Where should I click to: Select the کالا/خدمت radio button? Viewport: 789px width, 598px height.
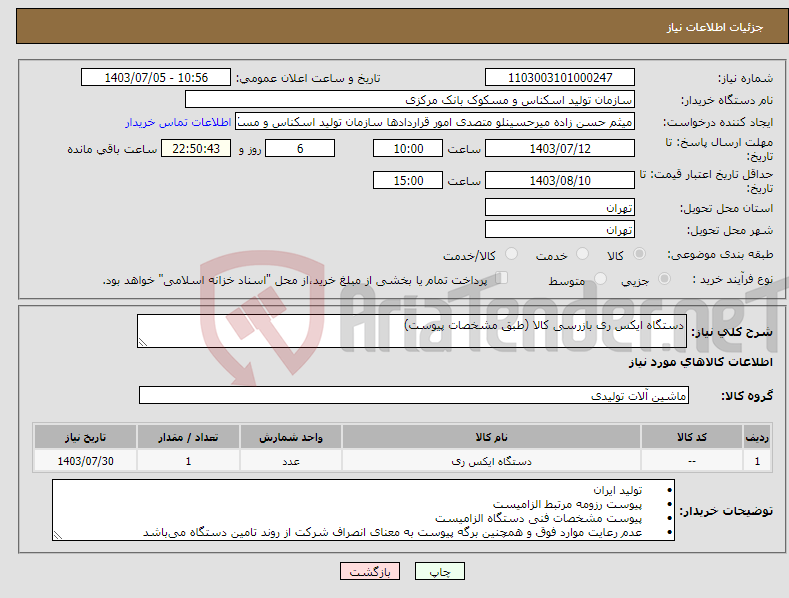pos(511,254)
